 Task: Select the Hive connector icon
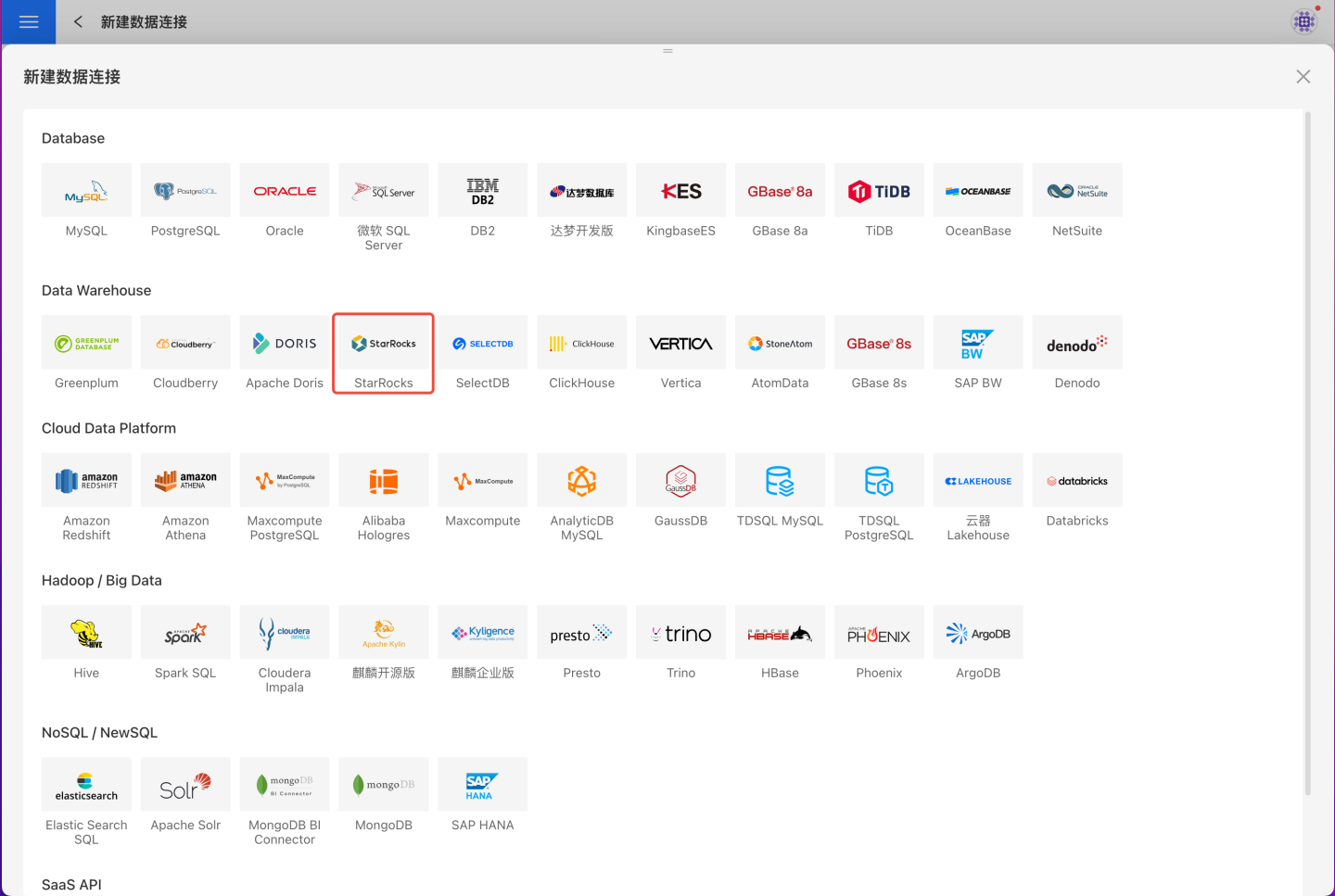click(x=86, y=633)
